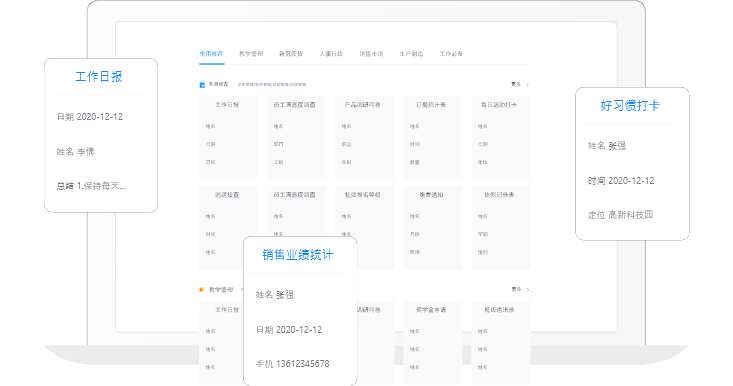This screenshot has height=386, width=733.
Task: Click 日期 2020-12-12 on the floating 工作日报 card
Action: click(90, 117)
